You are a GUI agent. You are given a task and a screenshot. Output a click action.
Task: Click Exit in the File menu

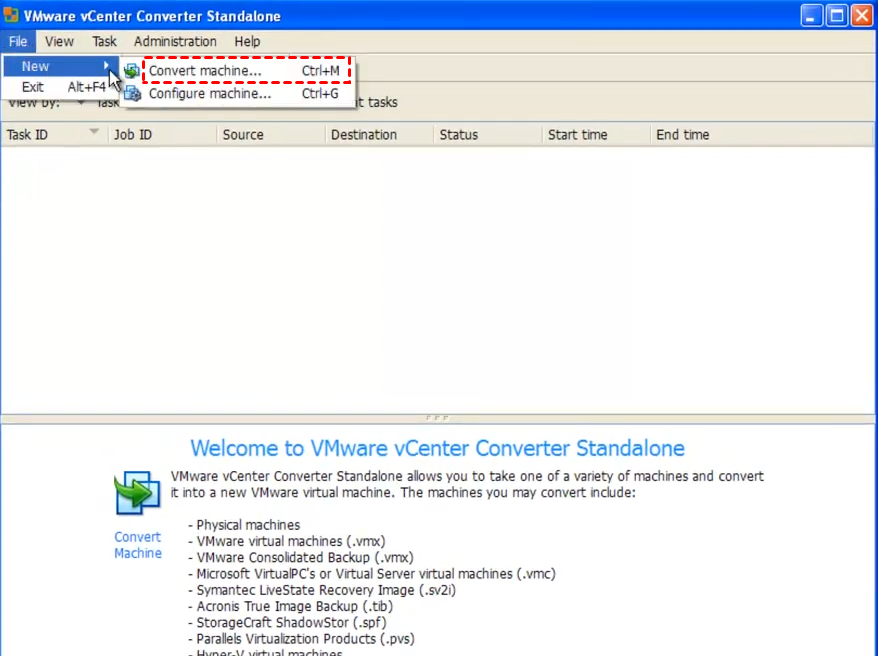point(32,87)
